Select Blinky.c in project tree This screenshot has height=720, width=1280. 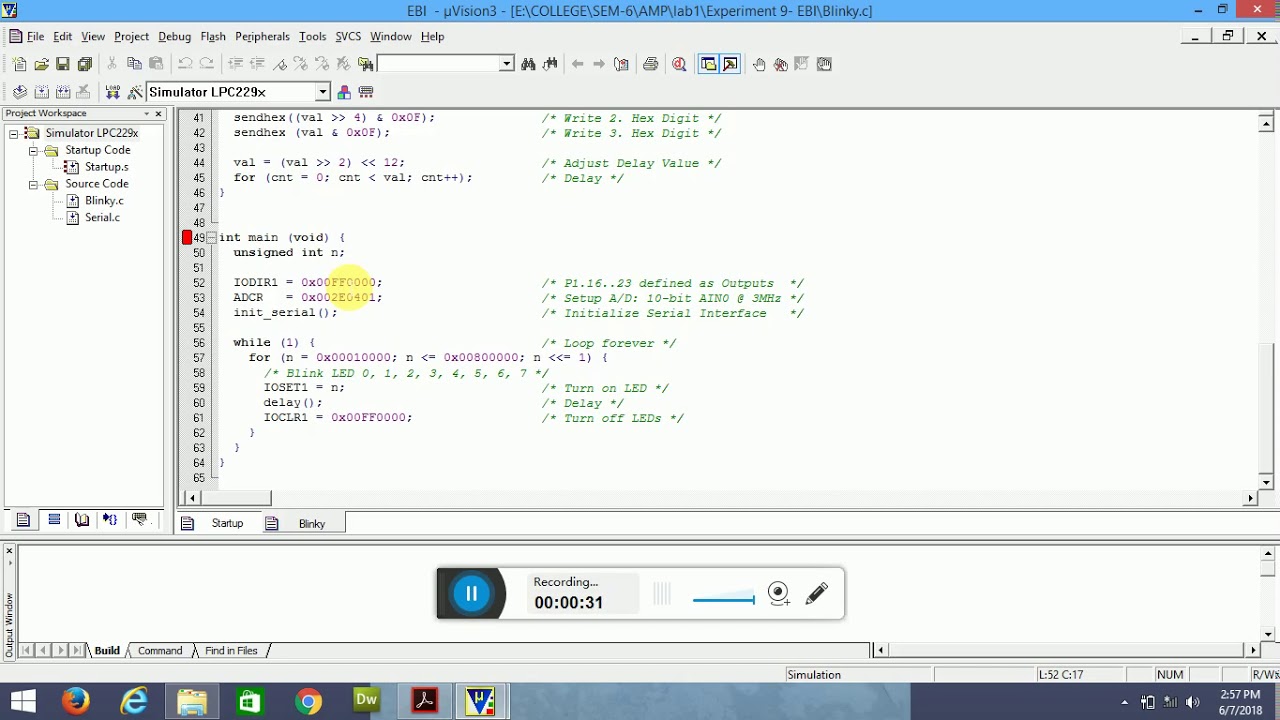104,201
